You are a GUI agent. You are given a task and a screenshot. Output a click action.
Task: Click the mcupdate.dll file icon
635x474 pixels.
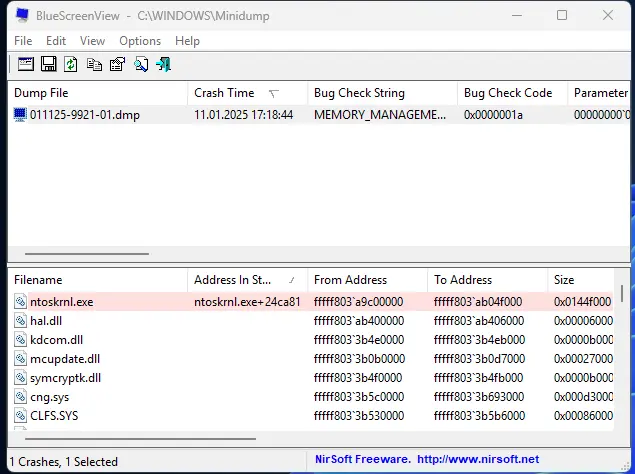tap(20, 359)
